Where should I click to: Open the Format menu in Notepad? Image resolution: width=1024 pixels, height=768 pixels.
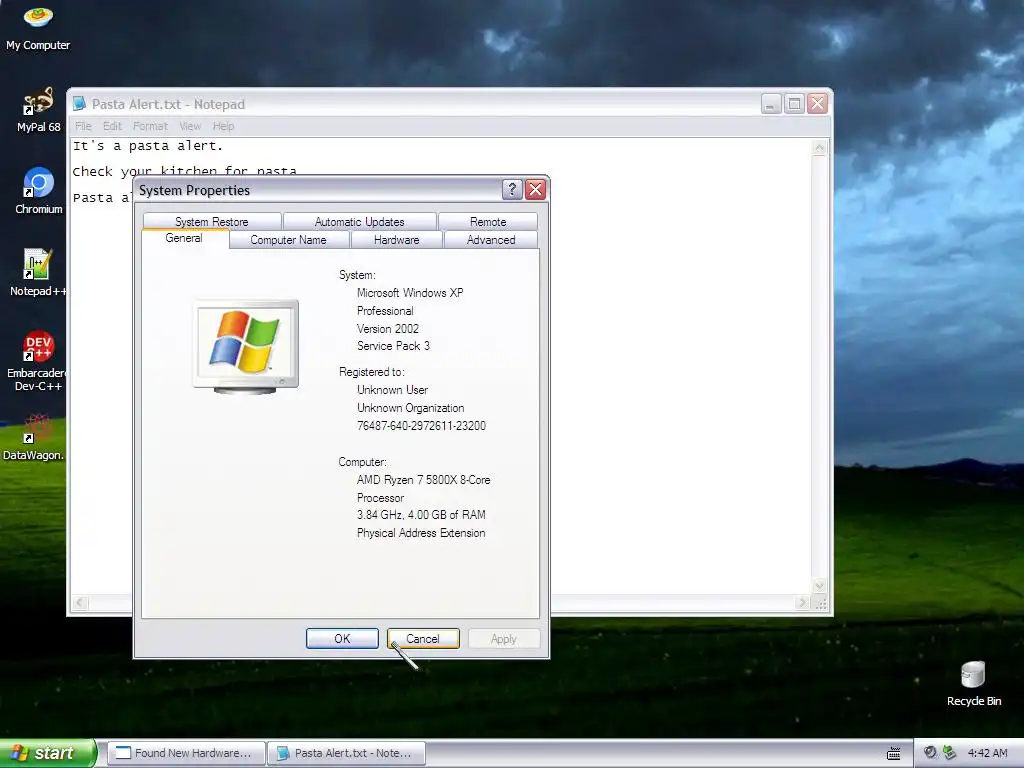pyautogui.click(x=150, y=126)
